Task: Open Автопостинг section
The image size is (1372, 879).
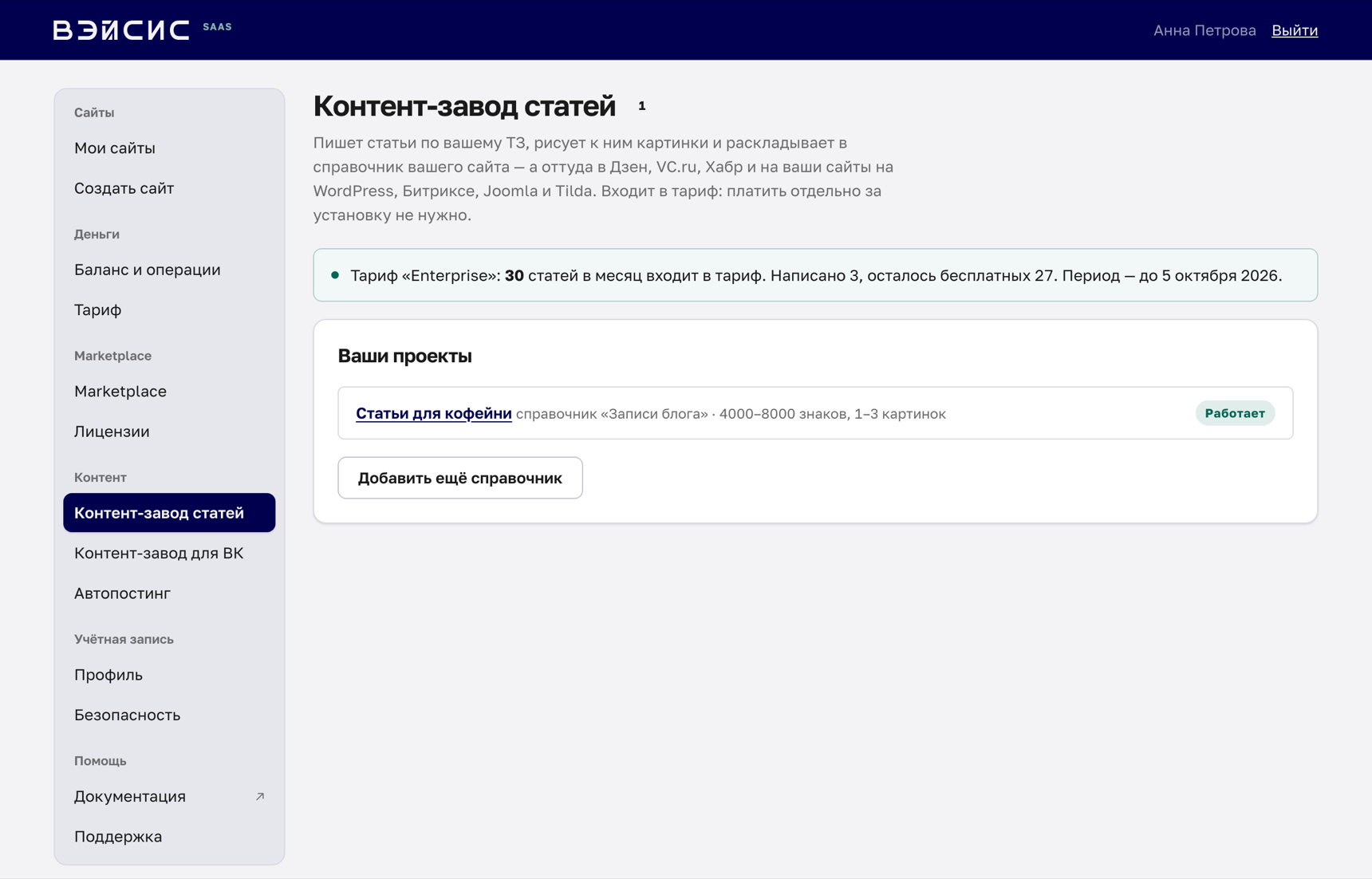Action: (x=169, y=593)
